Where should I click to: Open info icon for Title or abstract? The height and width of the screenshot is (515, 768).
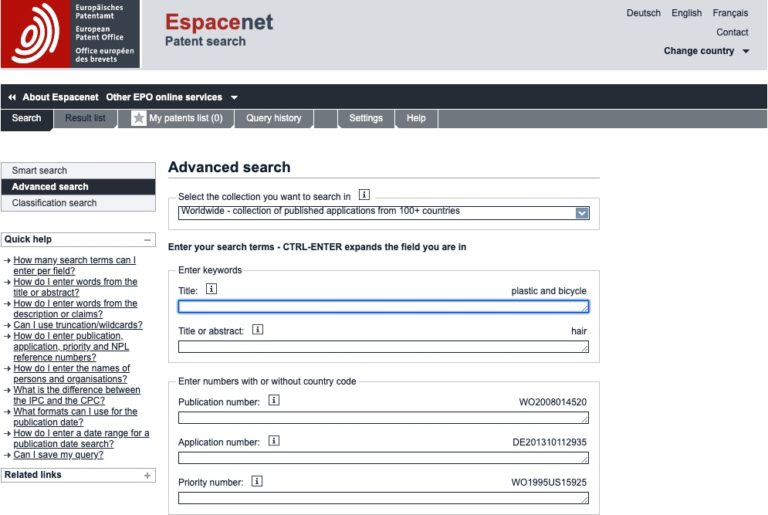coord(258,329)
